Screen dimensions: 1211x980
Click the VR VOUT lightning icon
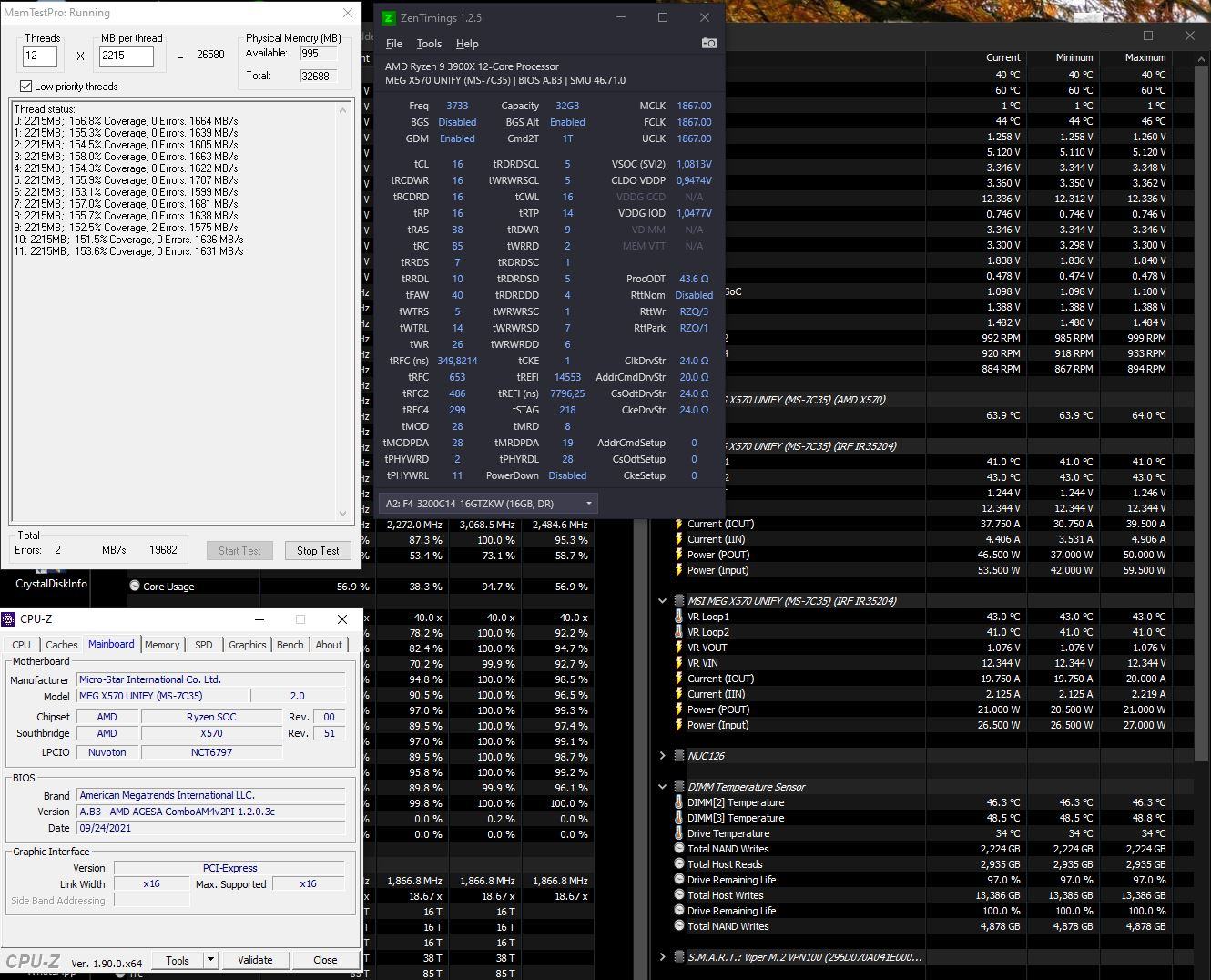(x=678, y=648)
